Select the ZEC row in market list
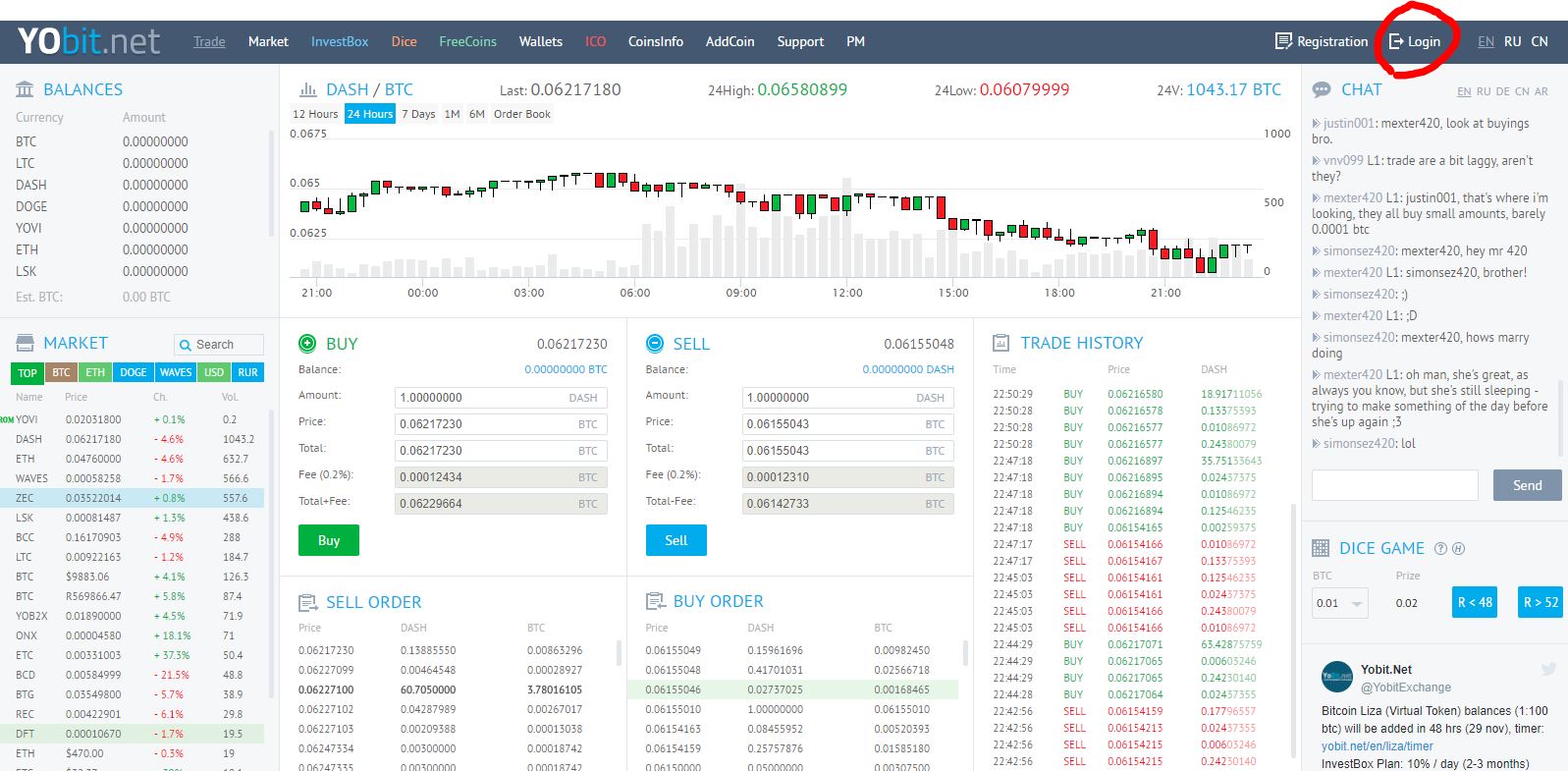The image size is (1568, 771). point(132,498)
